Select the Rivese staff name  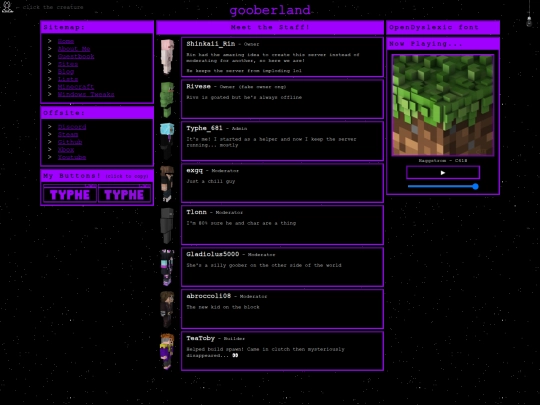tap(198, 86)
